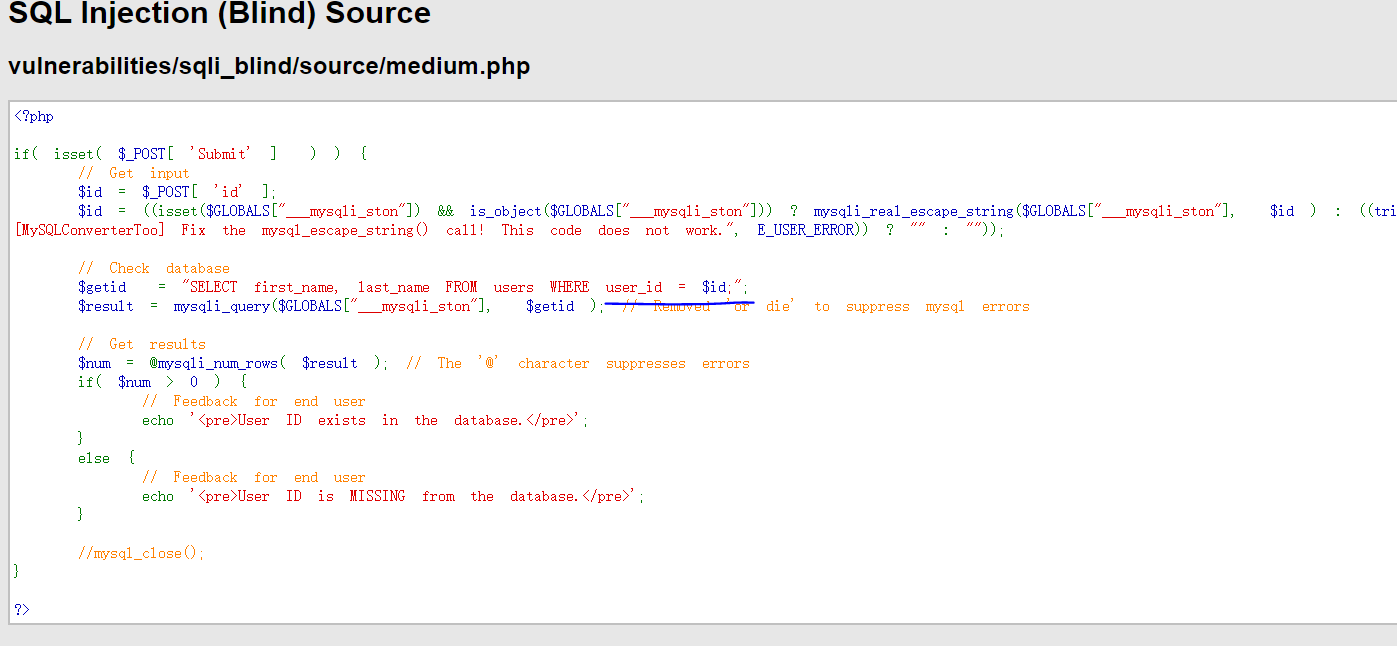Click the 'if( isset( $_POST[ 'Submit' ]' line
The width and height of the screenshot is (1397, 646).
191,154
